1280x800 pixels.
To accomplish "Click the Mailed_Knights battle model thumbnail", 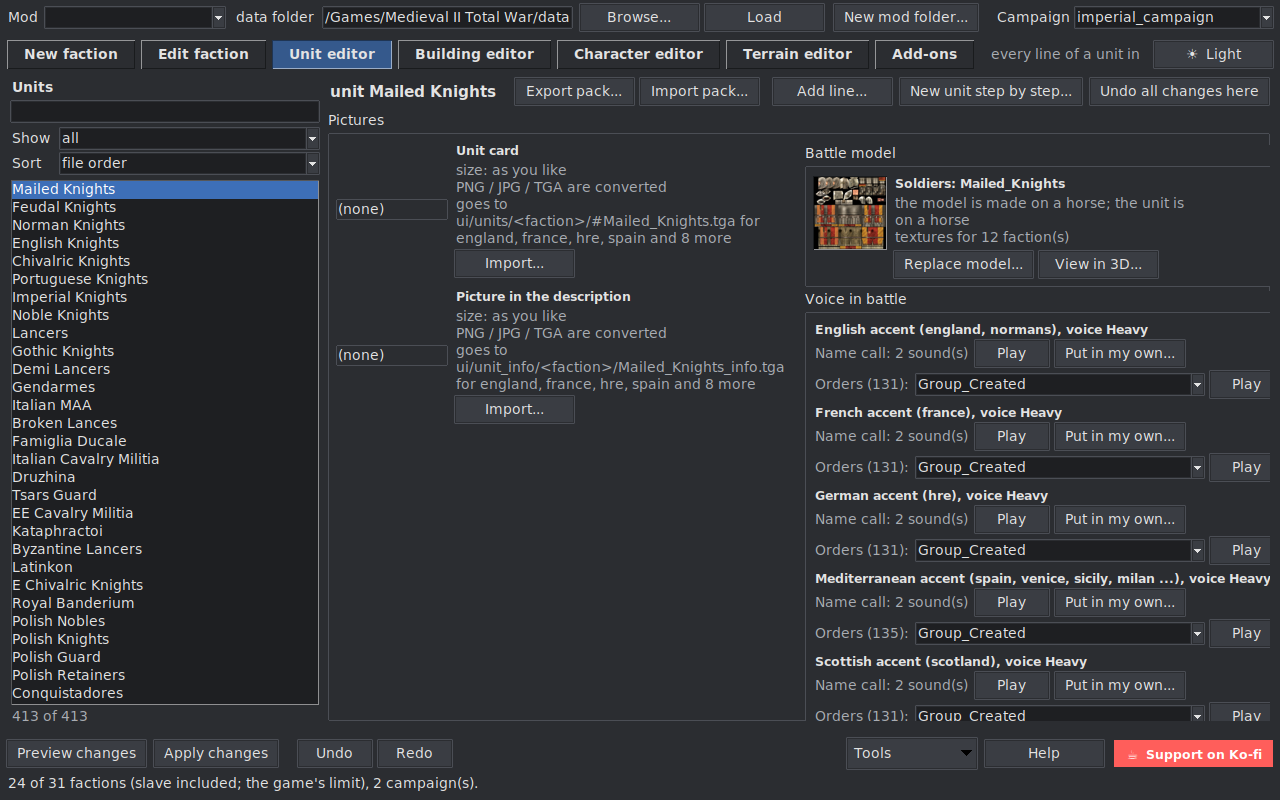I will pyautogui.click(x=850, y=213).
